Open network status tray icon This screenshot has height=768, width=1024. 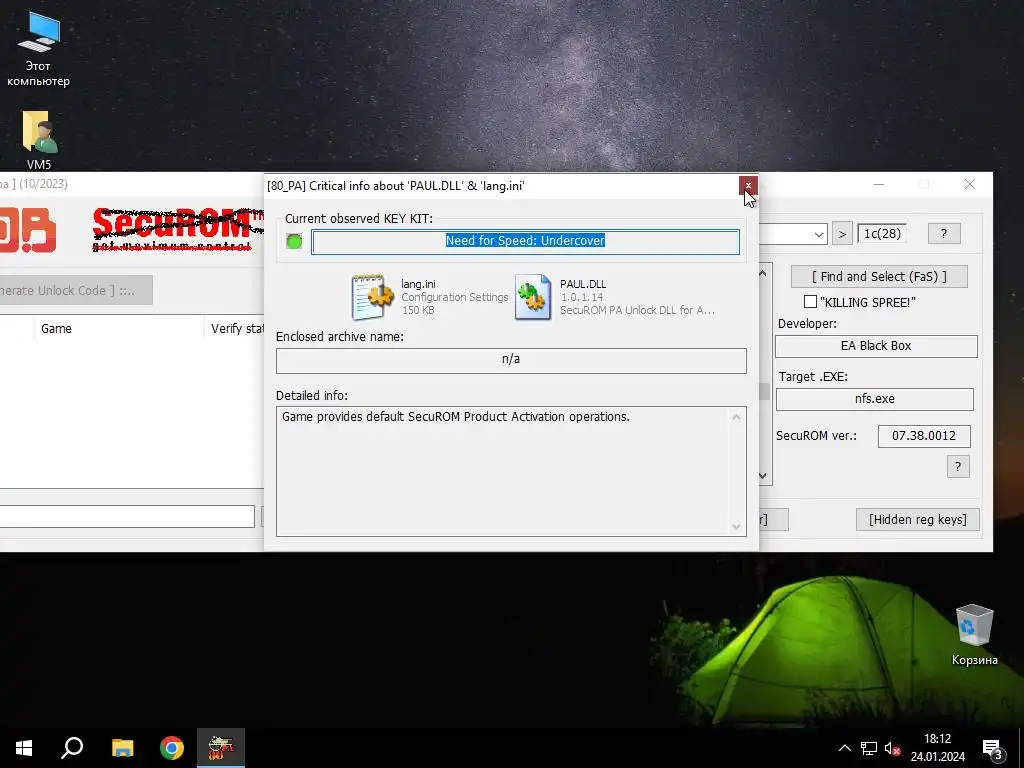869,748
